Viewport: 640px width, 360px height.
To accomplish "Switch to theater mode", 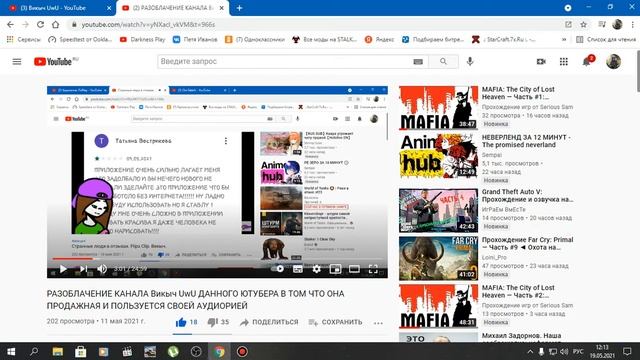I will [x=354, y=269].
